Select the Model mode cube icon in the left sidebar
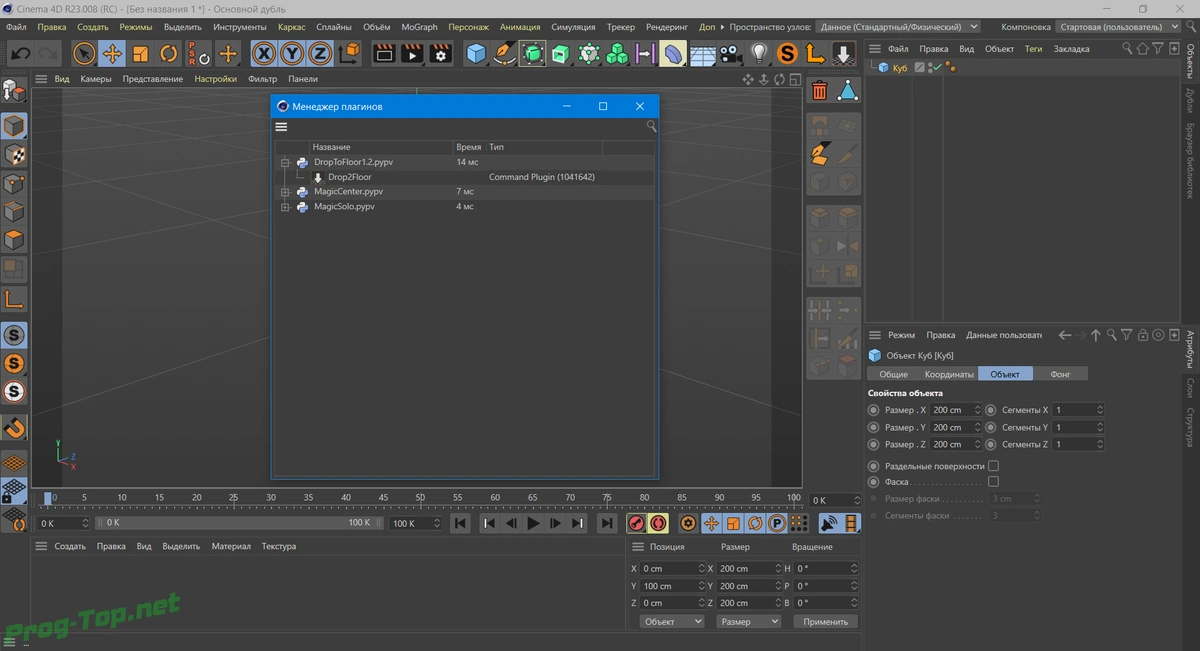Viewport: 1200px width, 651px height. tap(14, 126)
